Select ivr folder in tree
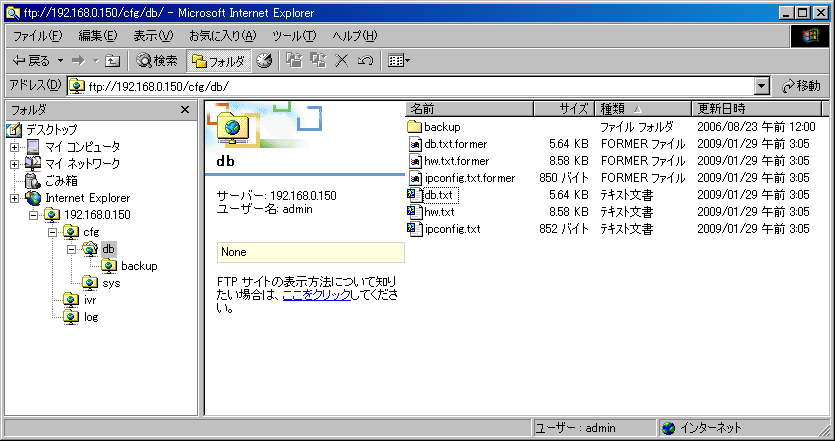 click(x=90, y=300)
